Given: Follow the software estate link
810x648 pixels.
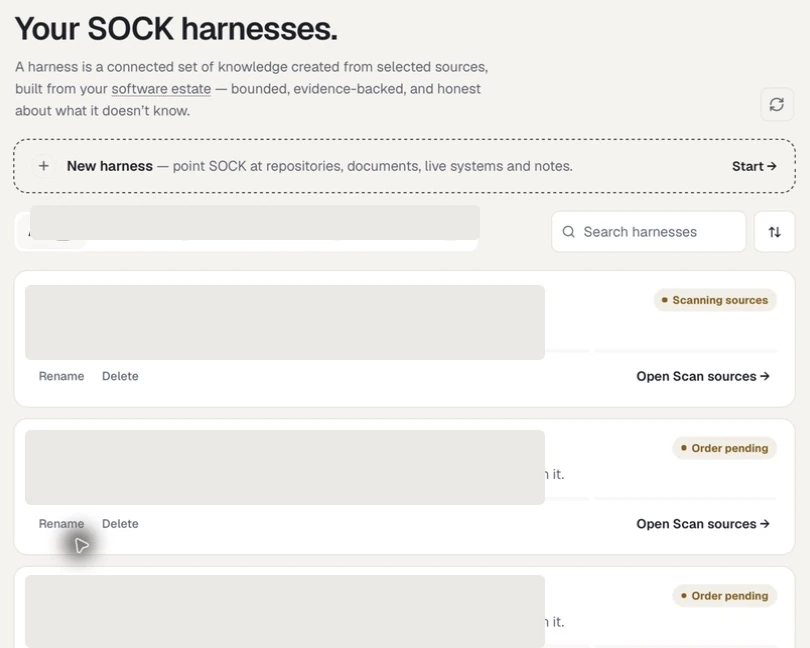Looking at the screenshot, I should [x=161, y=89].
